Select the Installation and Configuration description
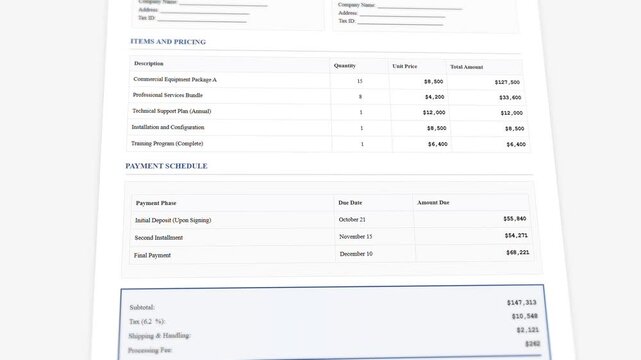The image size is (641, 360). [168, 127]
